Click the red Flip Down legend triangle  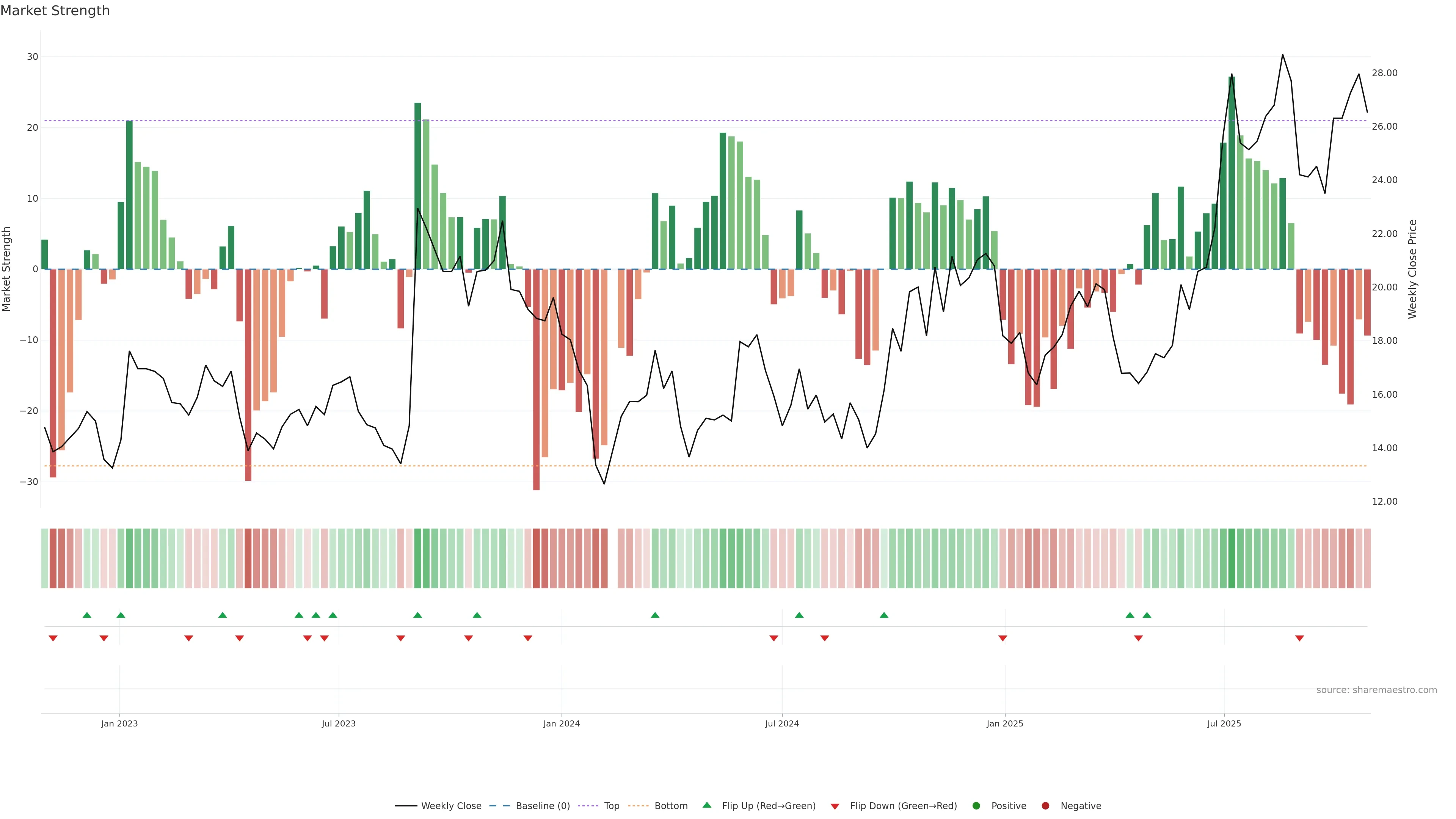(835, 806)
